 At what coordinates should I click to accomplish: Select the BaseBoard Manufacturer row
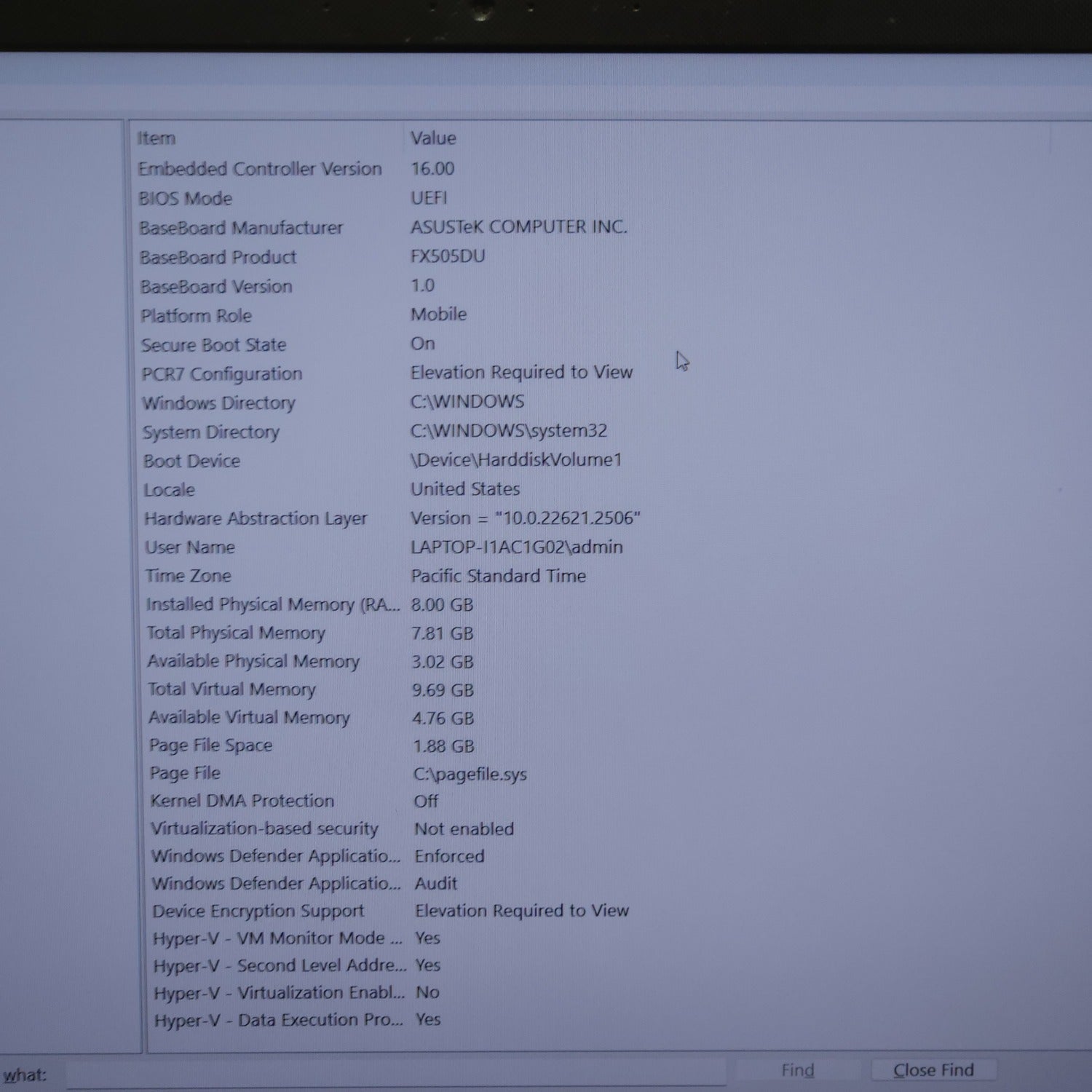pos(241,228)
